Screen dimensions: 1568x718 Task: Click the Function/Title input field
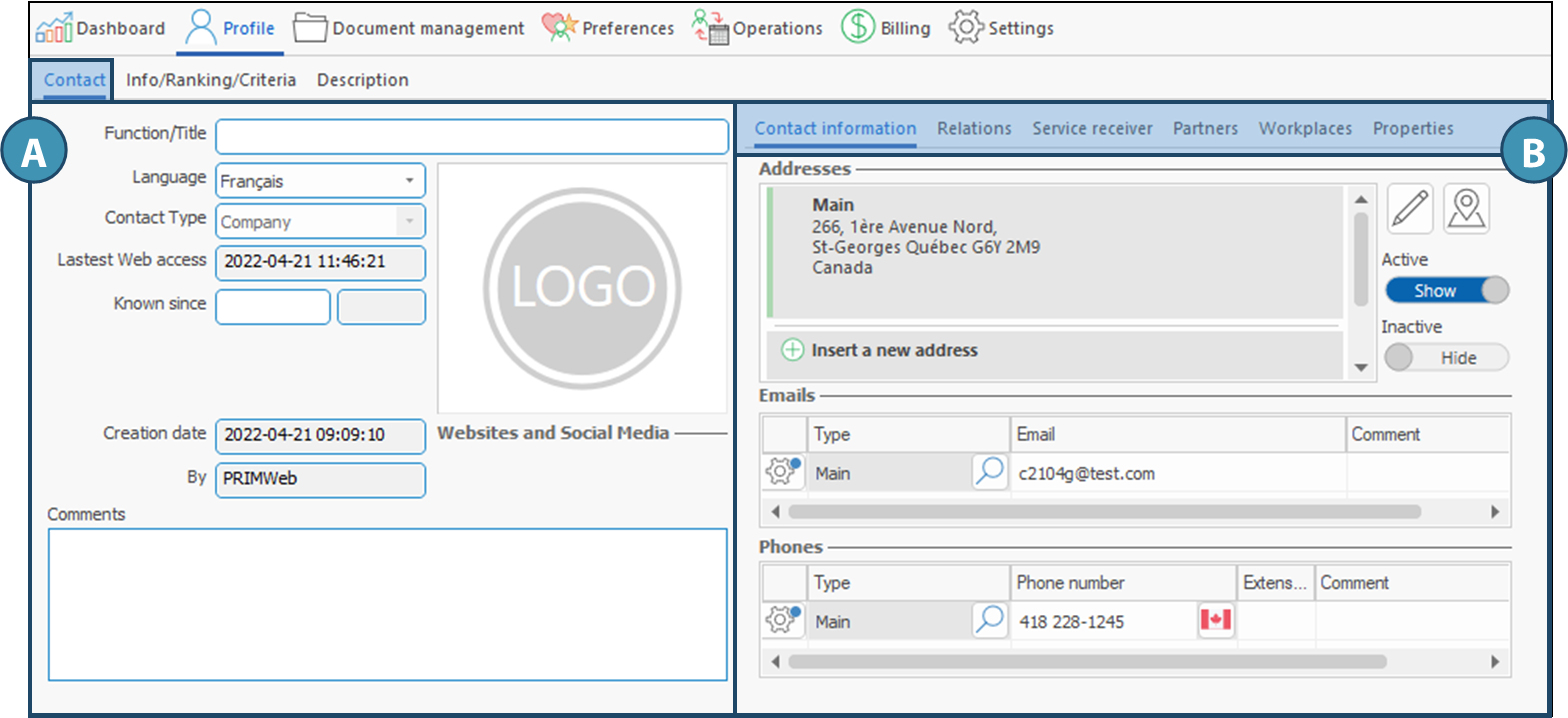[472, 136]
